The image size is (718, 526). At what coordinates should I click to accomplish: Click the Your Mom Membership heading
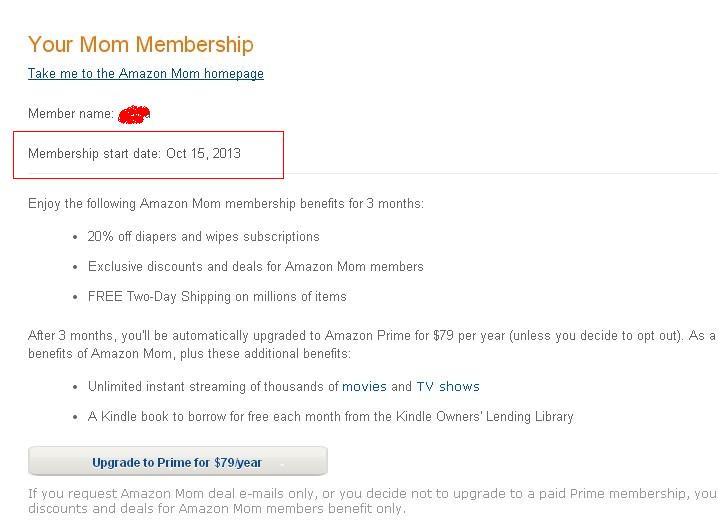[141, 44]
